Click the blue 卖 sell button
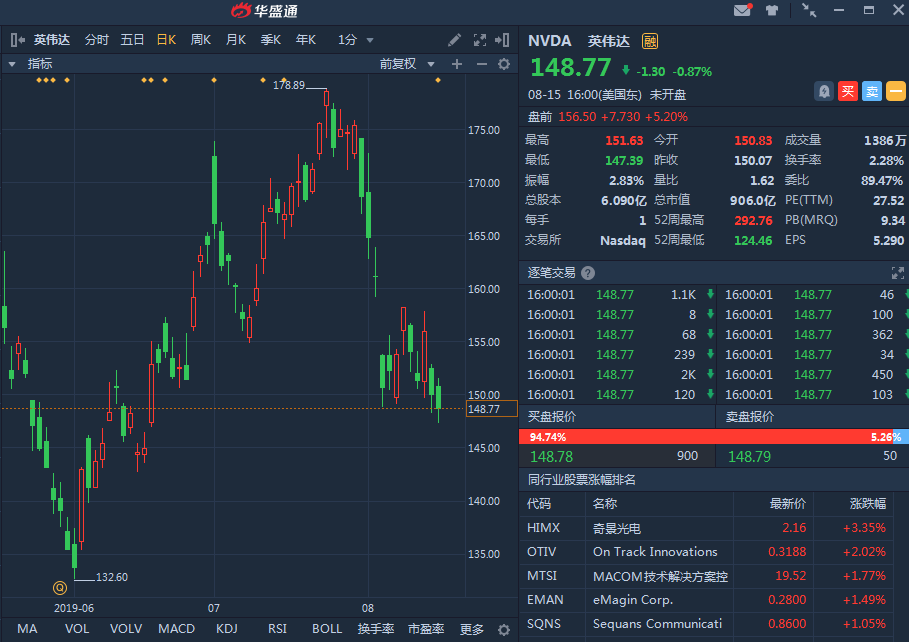909x642 pixels. 871,91
